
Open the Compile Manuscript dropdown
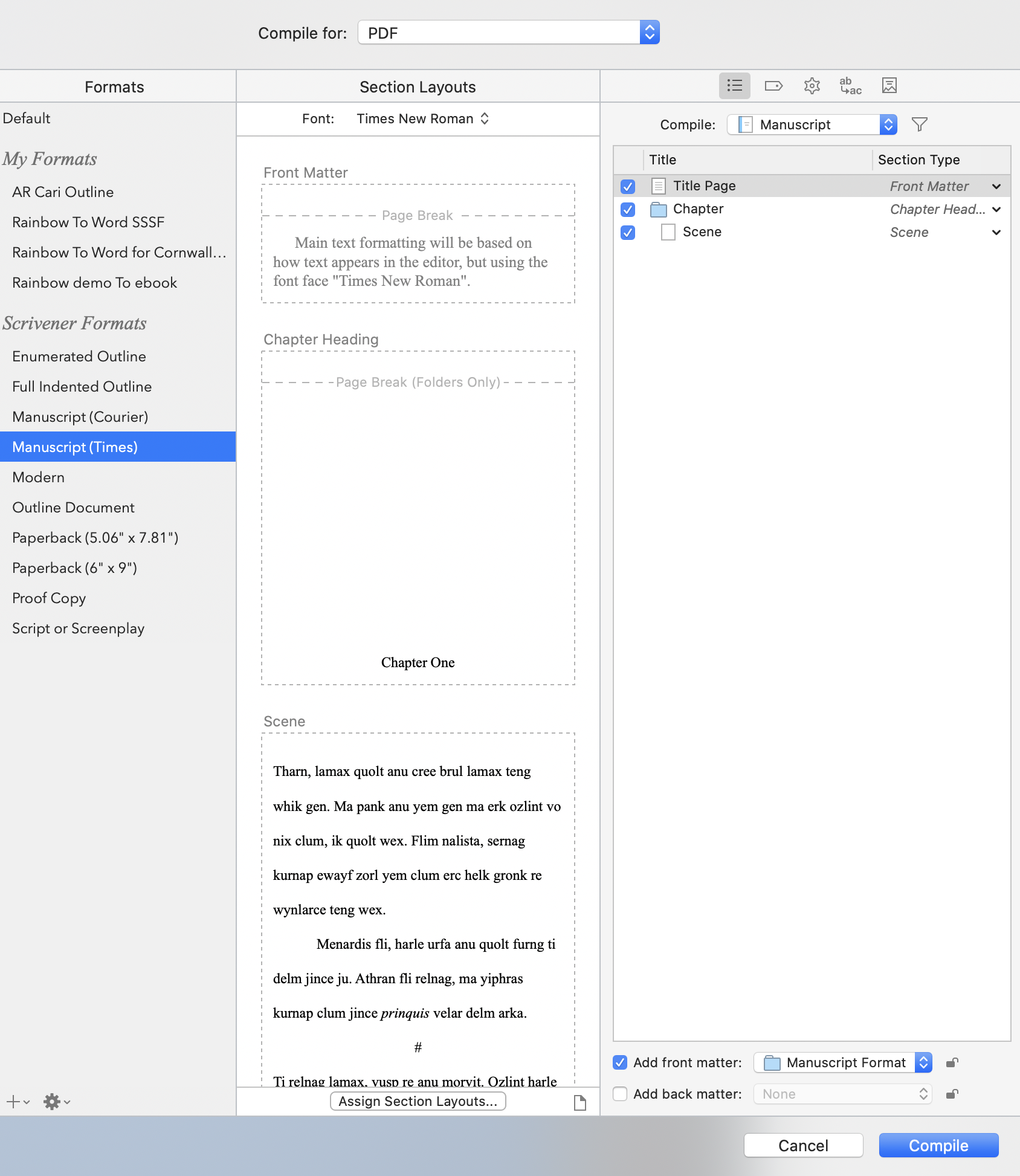812,124
